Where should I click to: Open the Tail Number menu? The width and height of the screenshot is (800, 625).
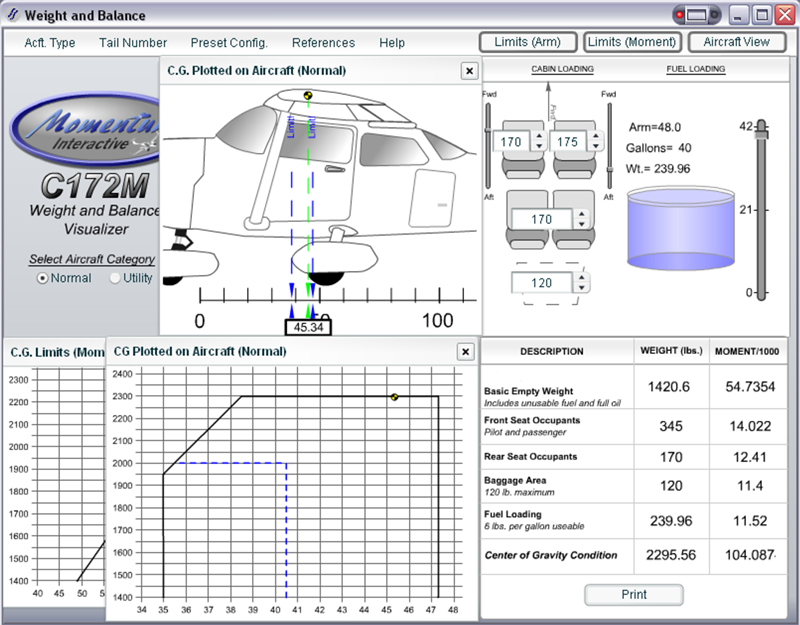[x=133, y=43]
